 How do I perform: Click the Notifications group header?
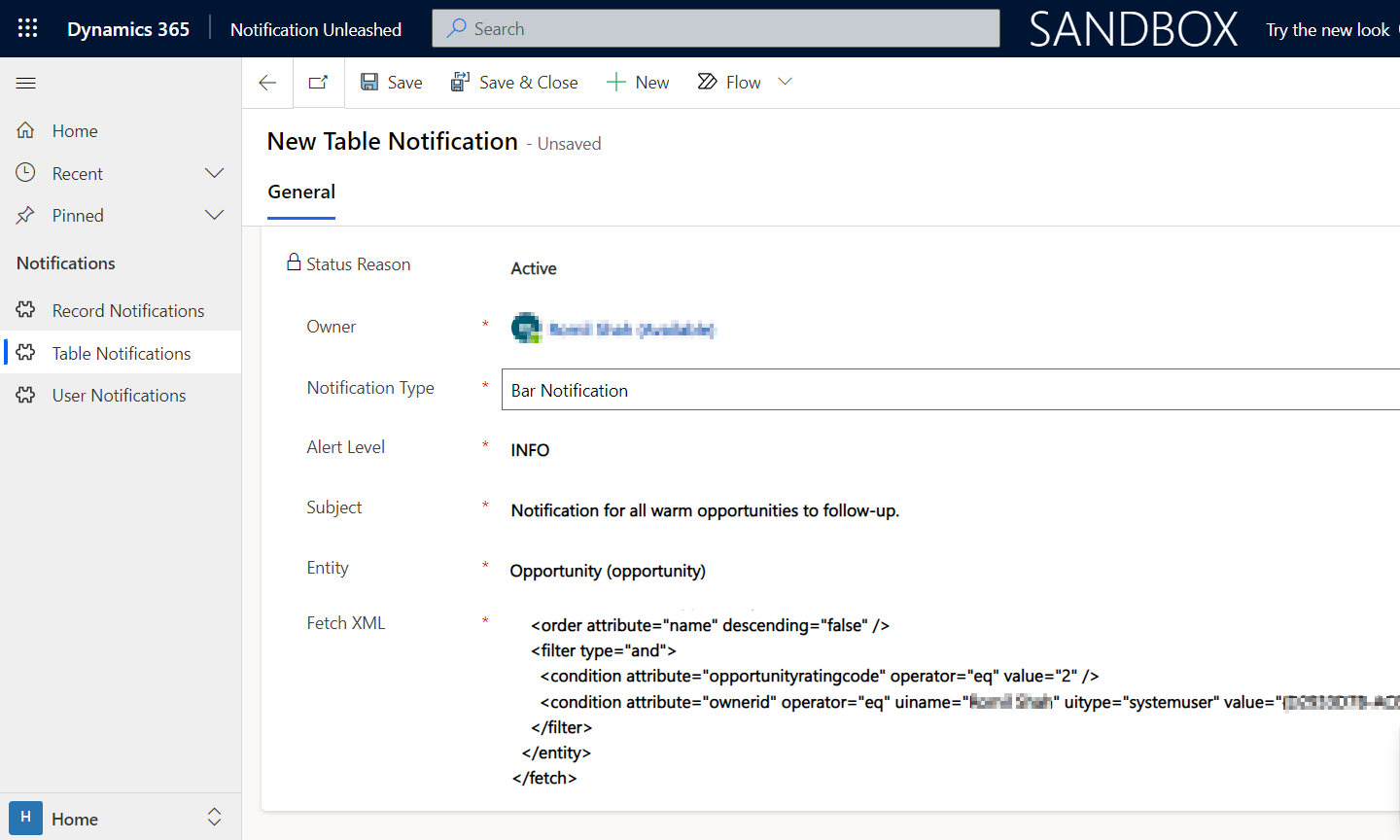tap(66, 263)
